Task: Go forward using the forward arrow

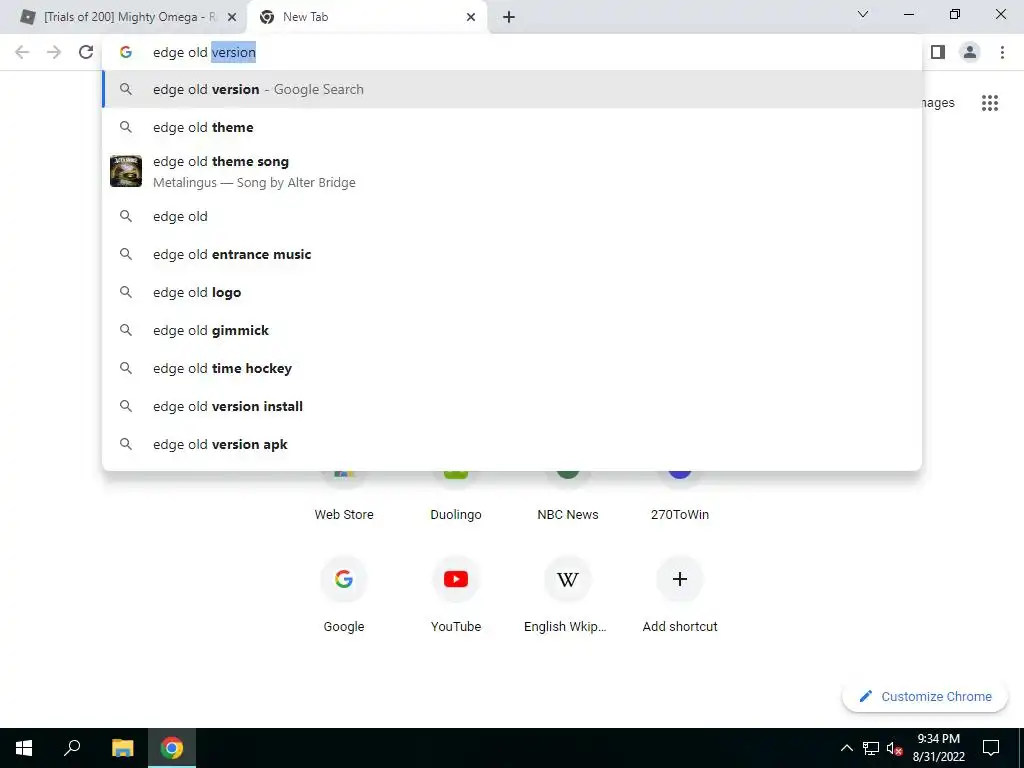Action: pos(54,52)
